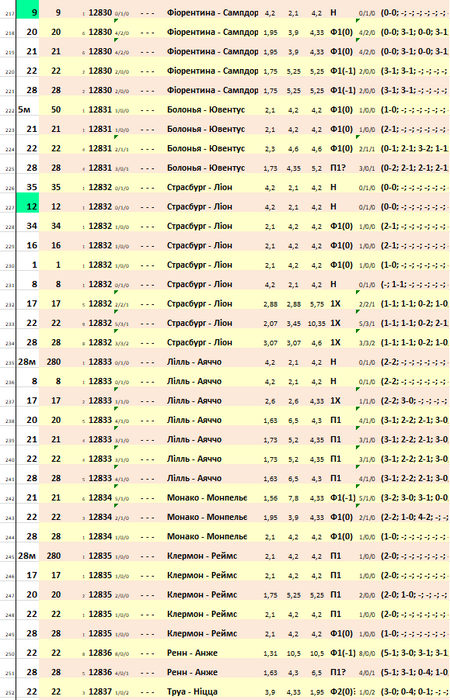Click ID 12835 in the row with 2/0/0
Image resolution: width=450 pixels, height=700 pixels.
100,595
